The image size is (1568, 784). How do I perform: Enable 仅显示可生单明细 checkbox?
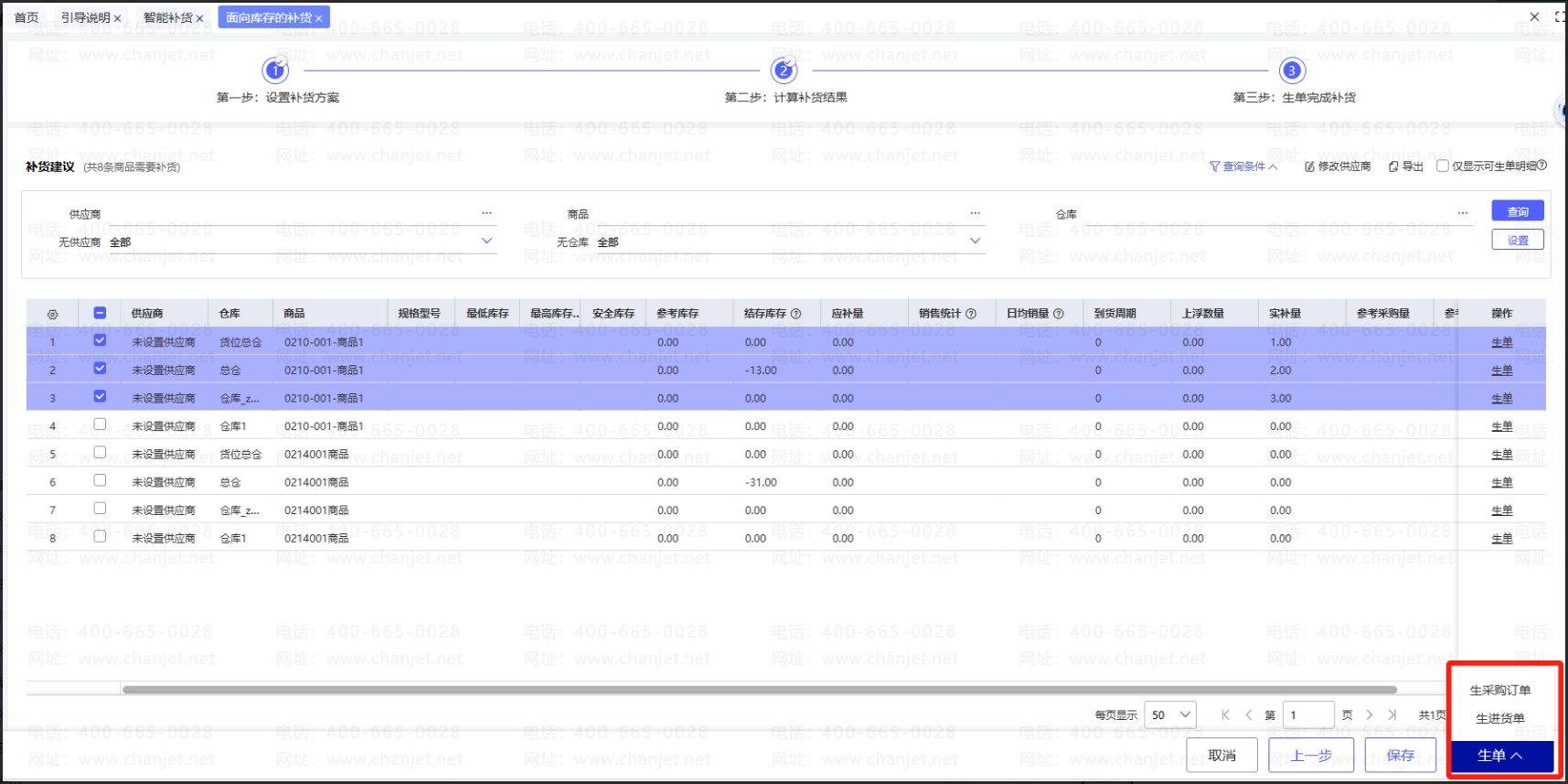[x=1443, y=166]
